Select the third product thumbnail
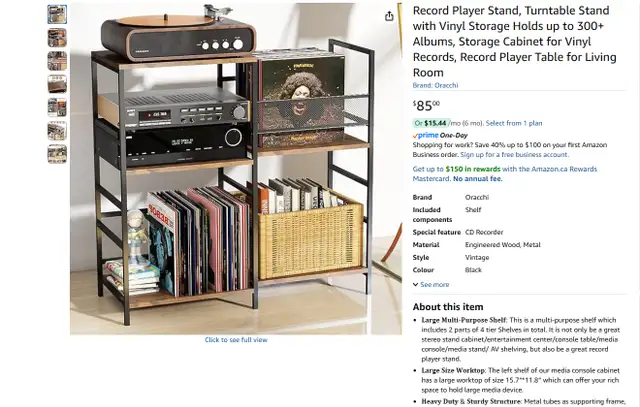 57,61
